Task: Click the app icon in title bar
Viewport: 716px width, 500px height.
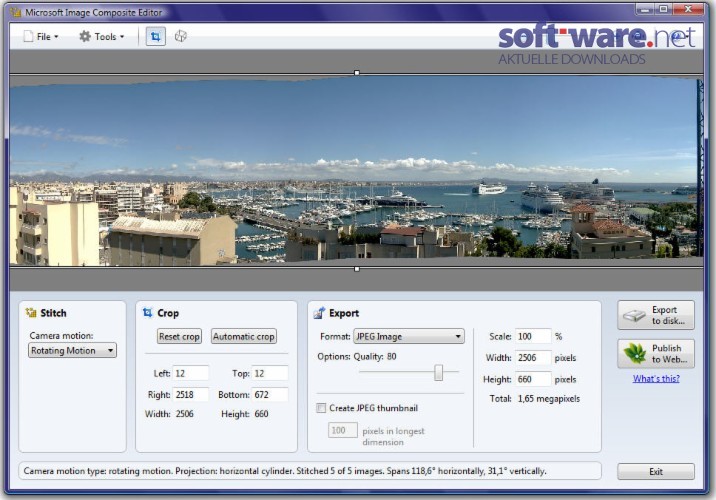Action: point(16,12)
